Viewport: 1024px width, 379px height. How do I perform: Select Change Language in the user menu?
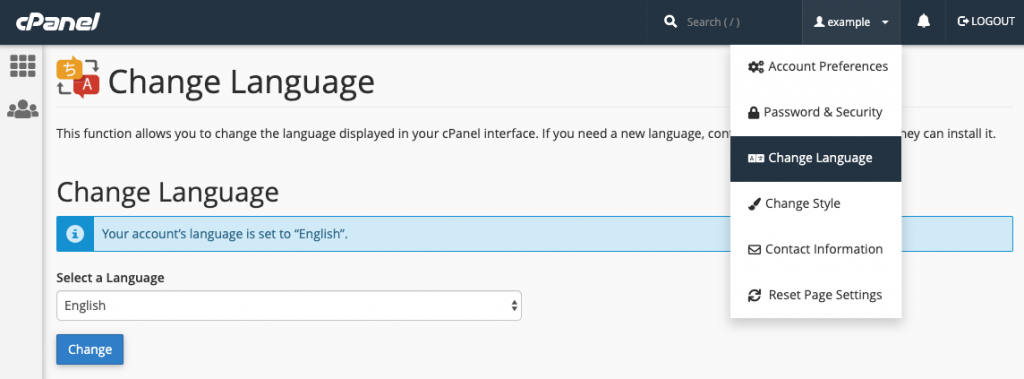click(816, 158)
